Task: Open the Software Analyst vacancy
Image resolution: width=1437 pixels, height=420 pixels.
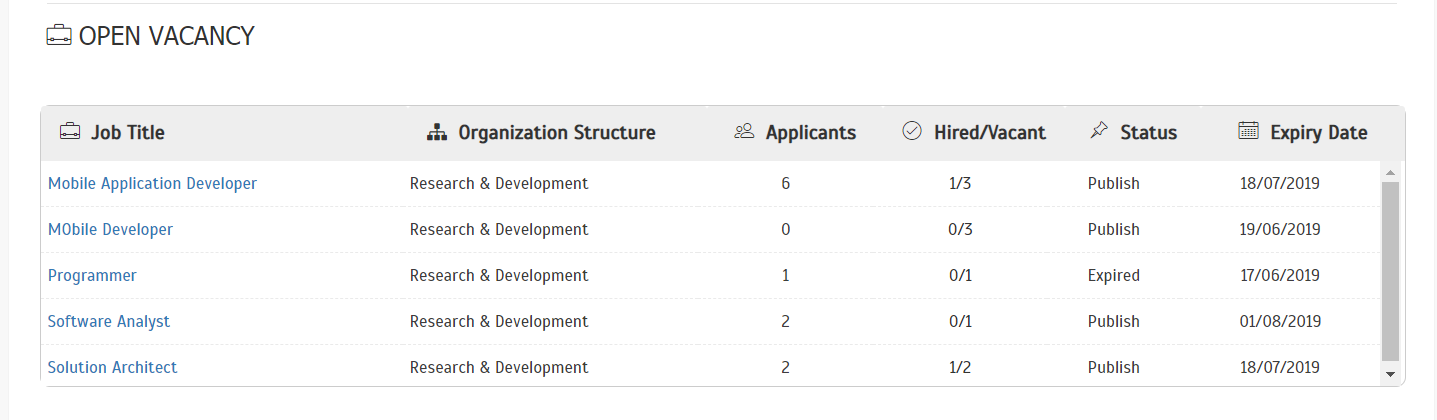Action: [109, 321]
